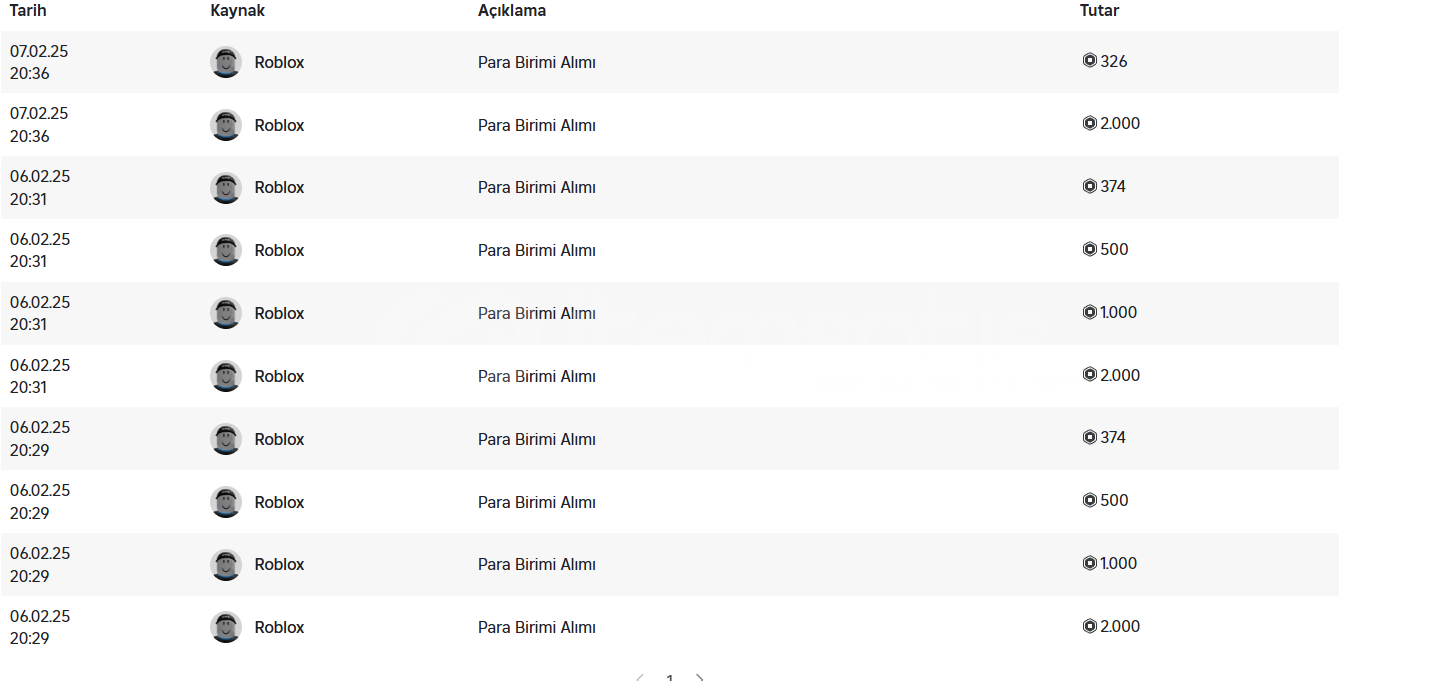Select Para Birimi Alımı text in 20:29 1.000 row

coord(537,564)
